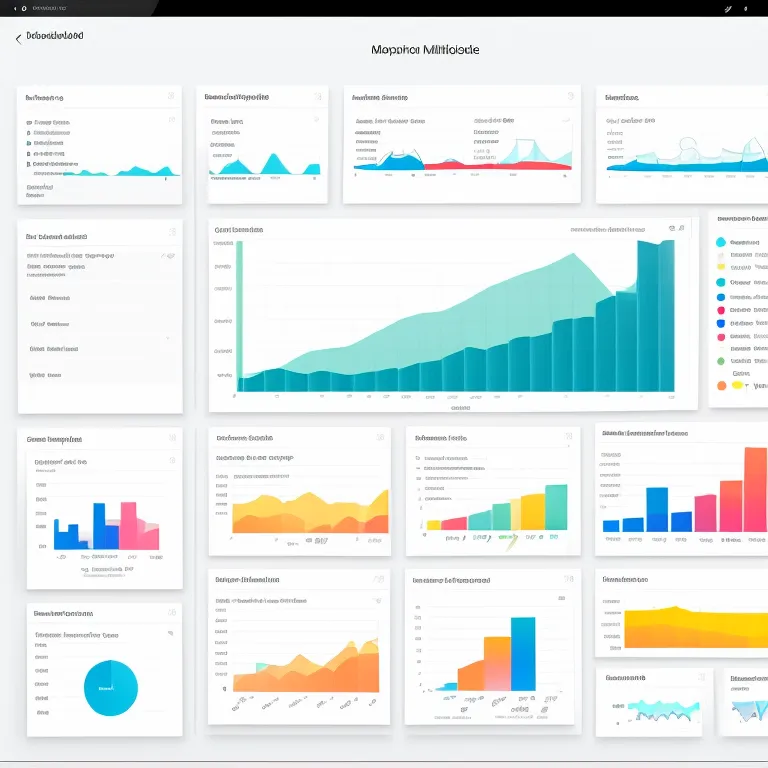
Task: Click the orange legend color dot
Action: 721,385
